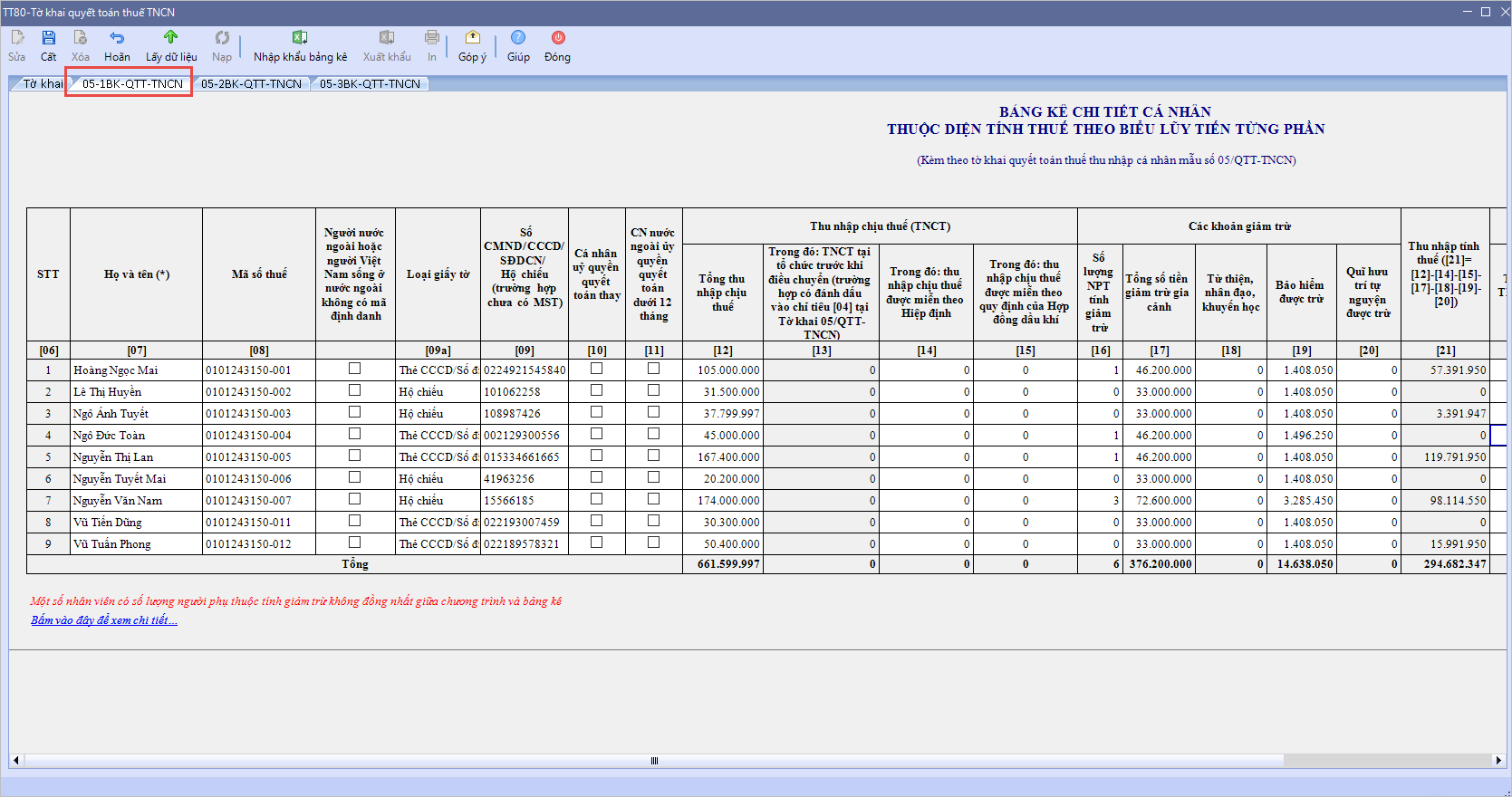Select the Loại giấy tờ cell for Lê Thị Huyền
This screenshot has width=1512, height=797.
[438, 392]
